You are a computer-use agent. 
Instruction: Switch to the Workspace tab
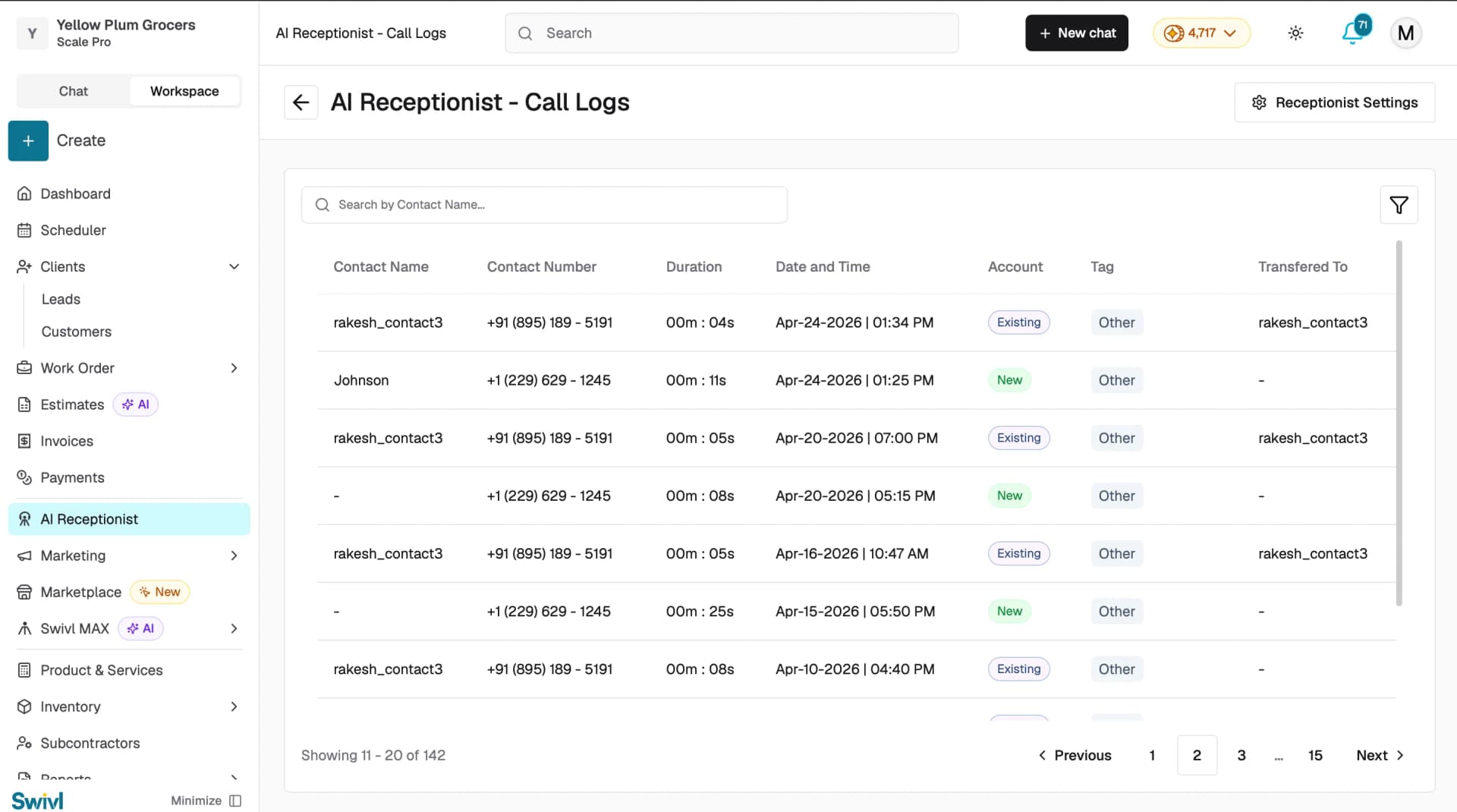(184, 91)
